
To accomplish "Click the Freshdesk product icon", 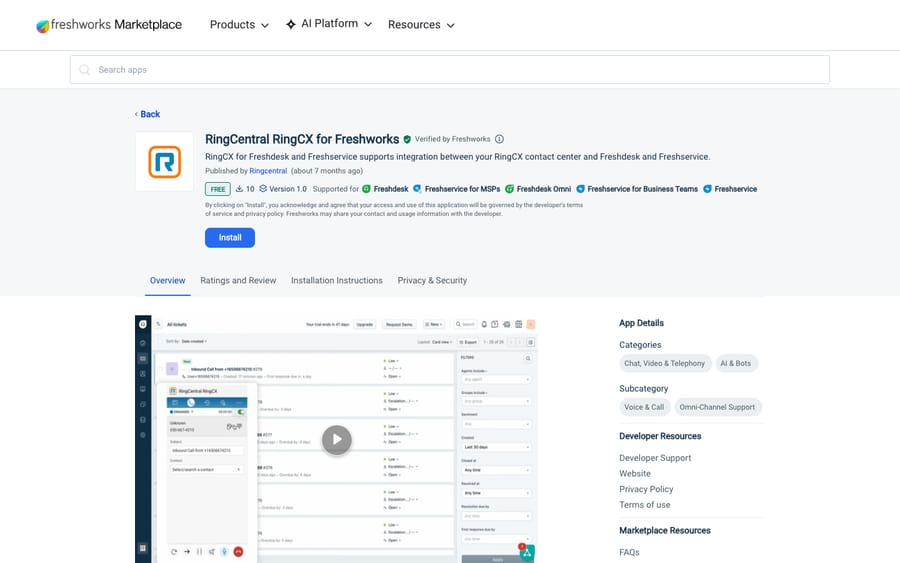I will (366, 189).
